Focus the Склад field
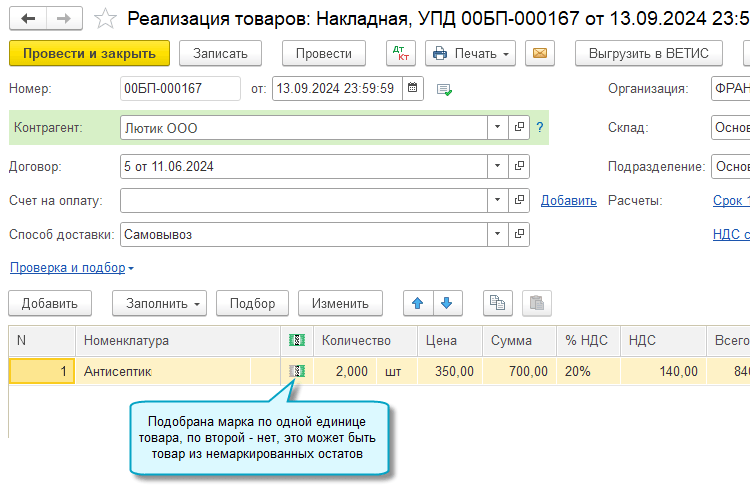 click(730, 128)
